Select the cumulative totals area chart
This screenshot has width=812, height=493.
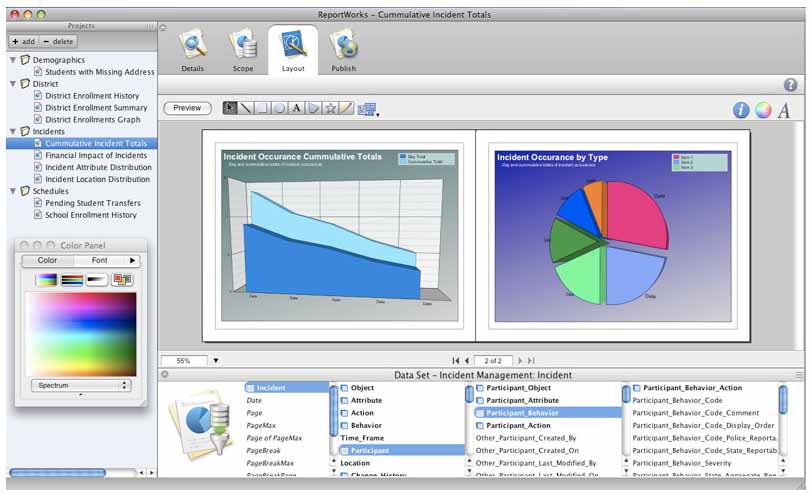point(339,236)
